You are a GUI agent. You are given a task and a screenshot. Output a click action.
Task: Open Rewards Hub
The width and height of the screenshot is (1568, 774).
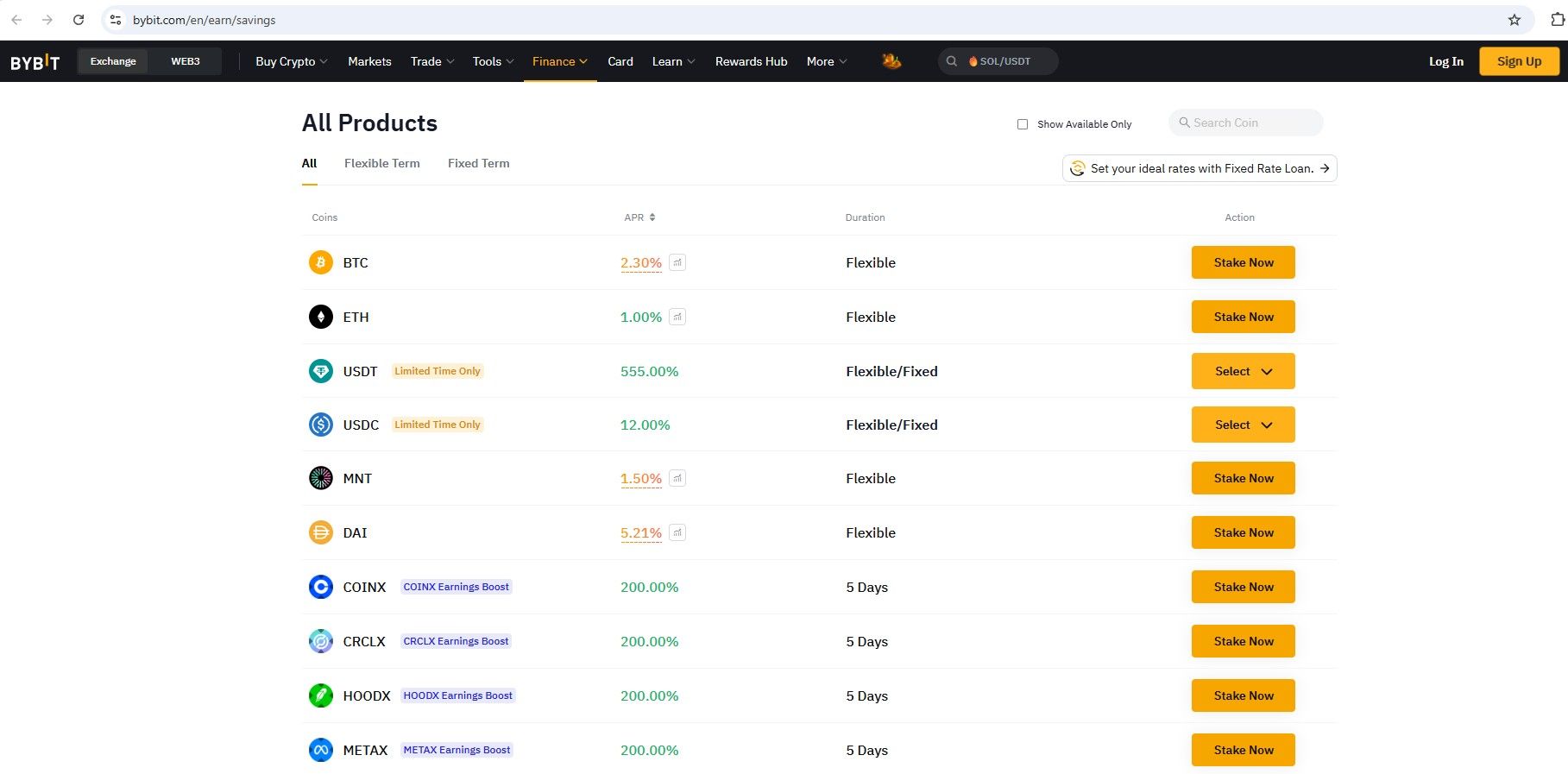click(751, 61)
